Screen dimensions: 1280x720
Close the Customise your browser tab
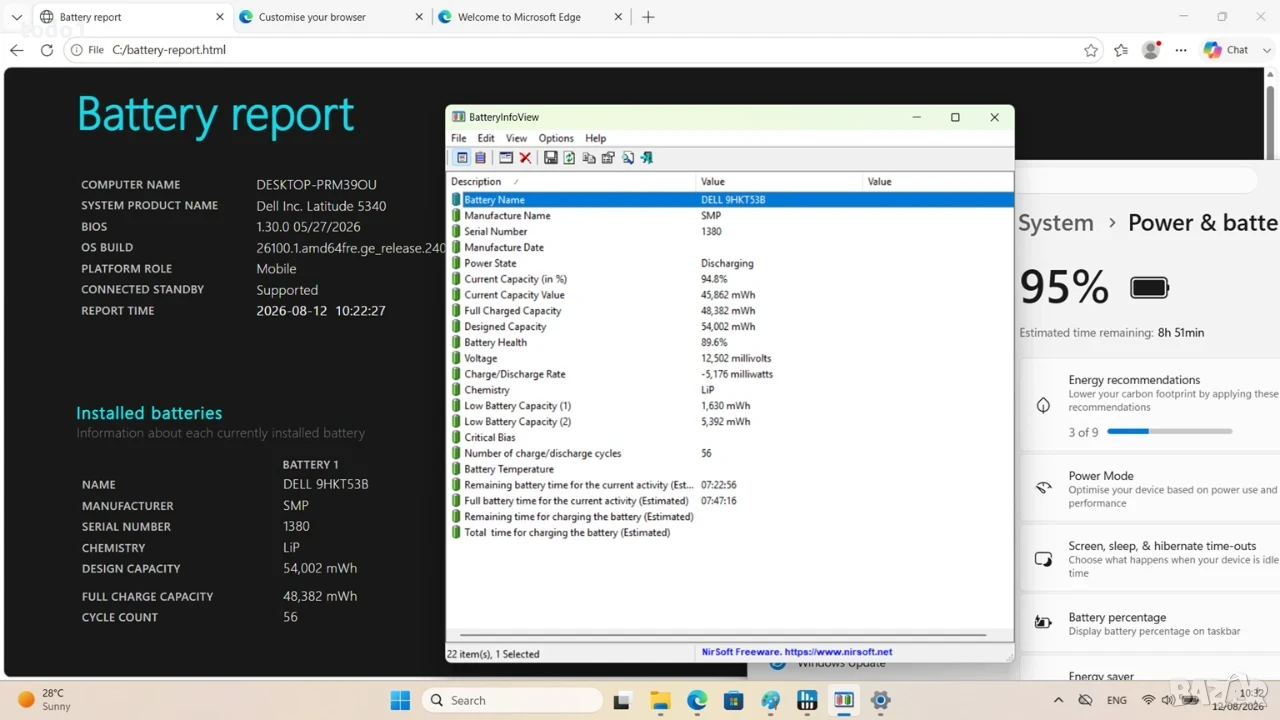[419, 17]
